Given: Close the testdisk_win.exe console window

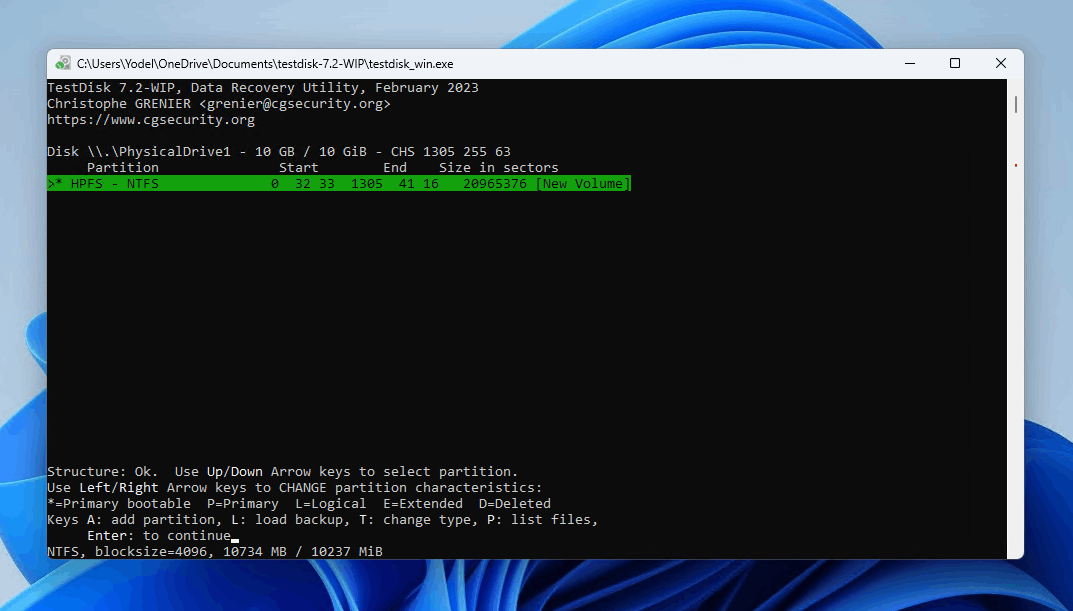Looking at the screenshot, I should click(1000, 64).
